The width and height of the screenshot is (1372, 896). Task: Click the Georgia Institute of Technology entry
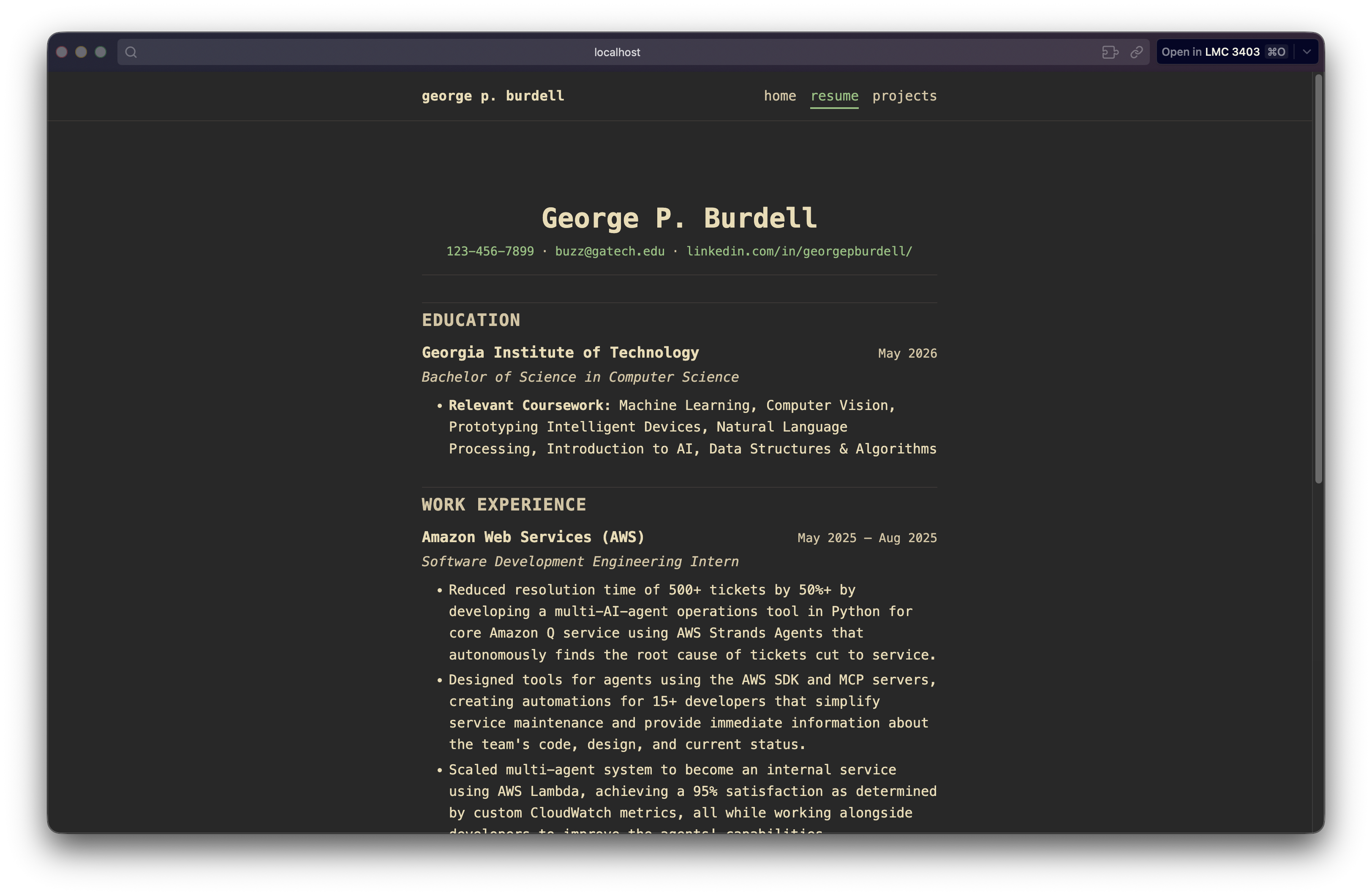(x=560, y=353)
